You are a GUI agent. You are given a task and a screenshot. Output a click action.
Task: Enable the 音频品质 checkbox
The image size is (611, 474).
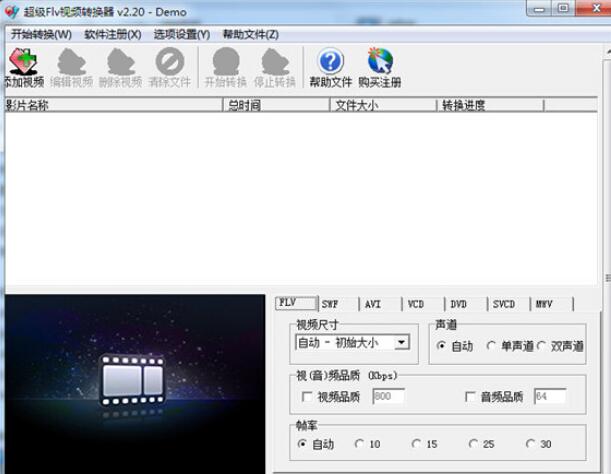471,398
